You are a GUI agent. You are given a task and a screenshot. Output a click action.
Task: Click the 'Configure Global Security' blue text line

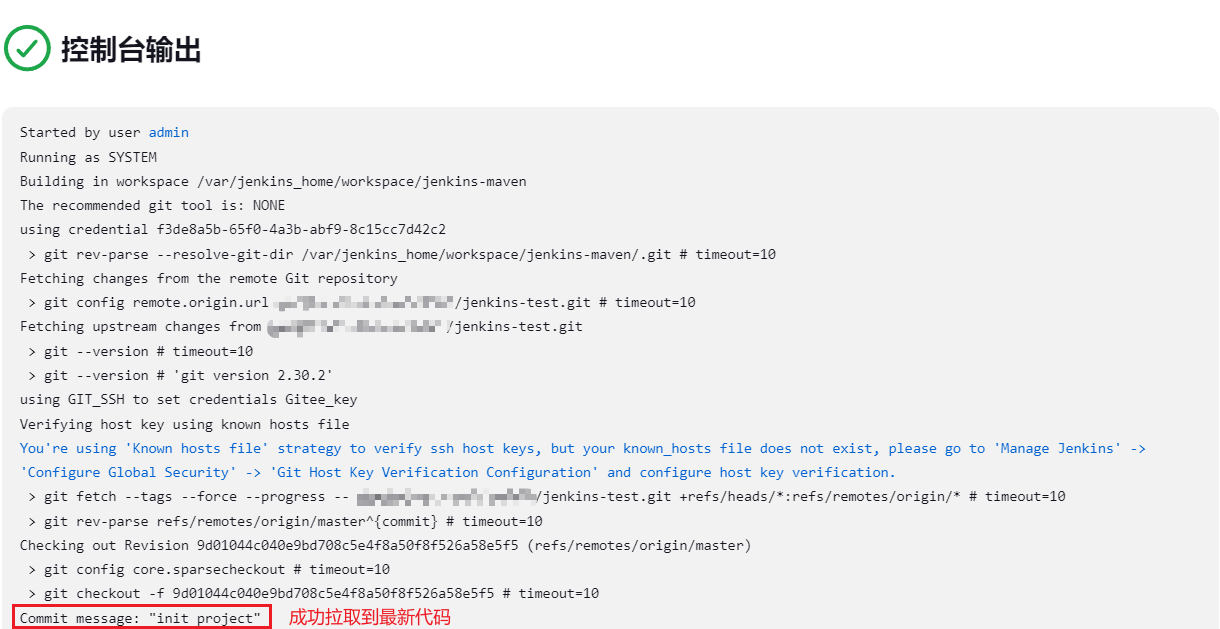[x=458, y=473]
